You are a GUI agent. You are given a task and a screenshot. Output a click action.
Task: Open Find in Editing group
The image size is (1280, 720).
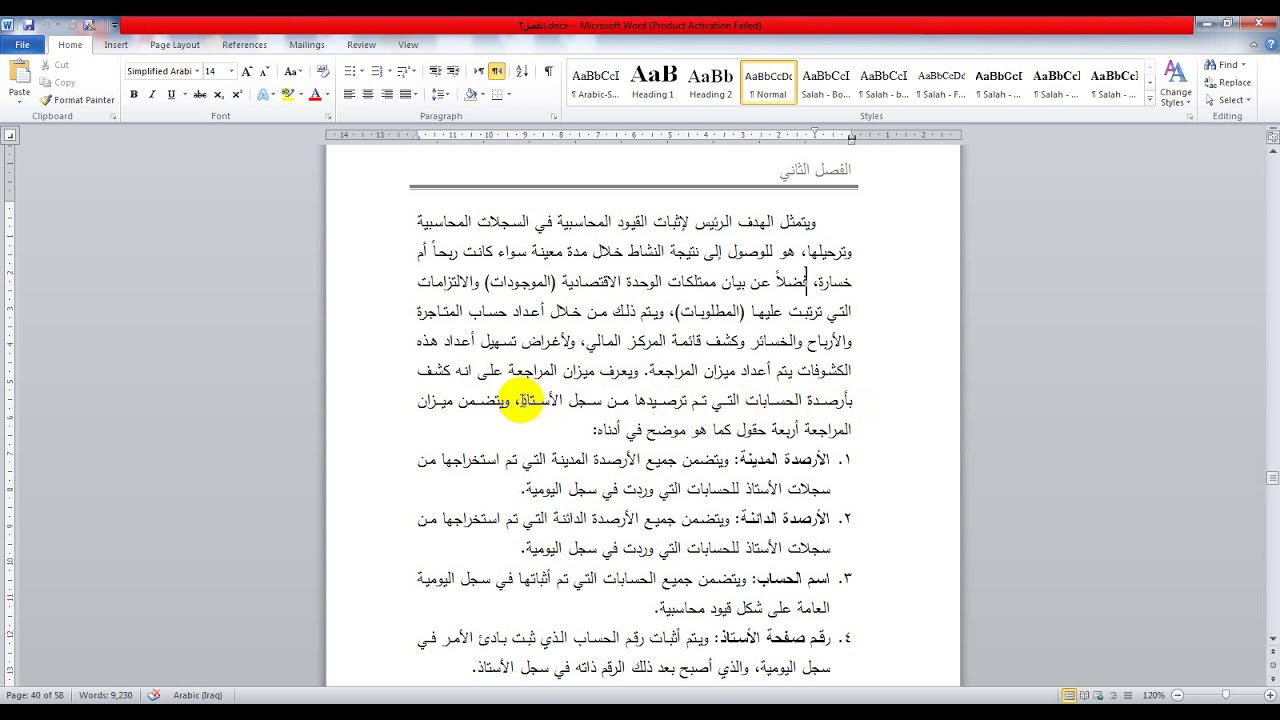[1226, 65]
